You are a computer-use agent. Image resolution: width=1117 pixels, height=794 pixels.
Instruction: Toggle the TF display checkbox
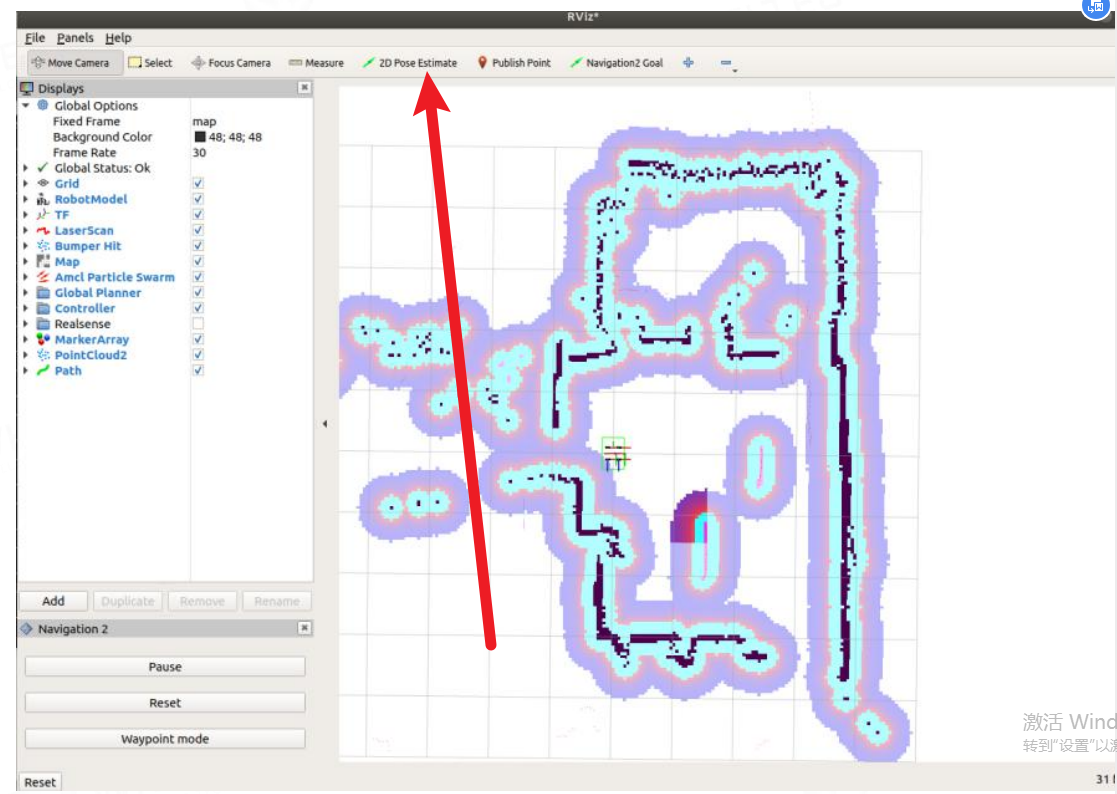(198, 215)
